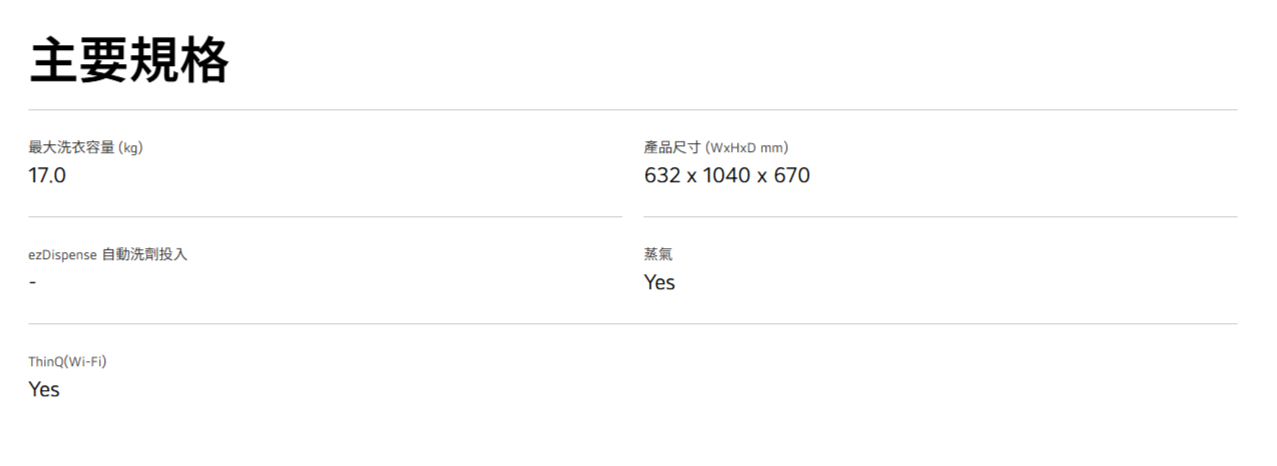
Task: Click the 自動洗劑投入 text
Action: 145,255
